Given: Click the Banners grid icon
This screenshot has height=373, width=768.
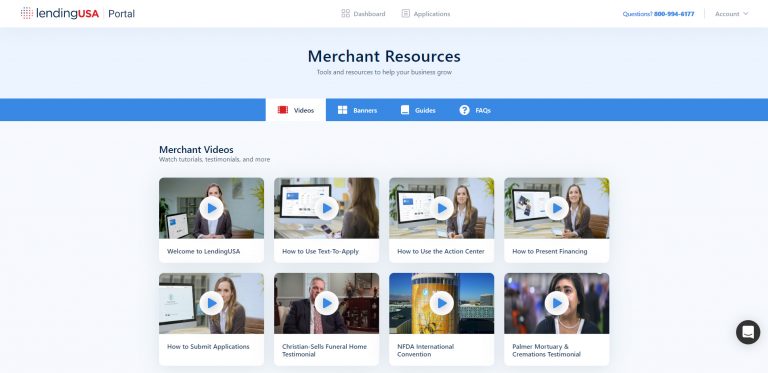Looking at the screenshot, I should tap(342, 110).
